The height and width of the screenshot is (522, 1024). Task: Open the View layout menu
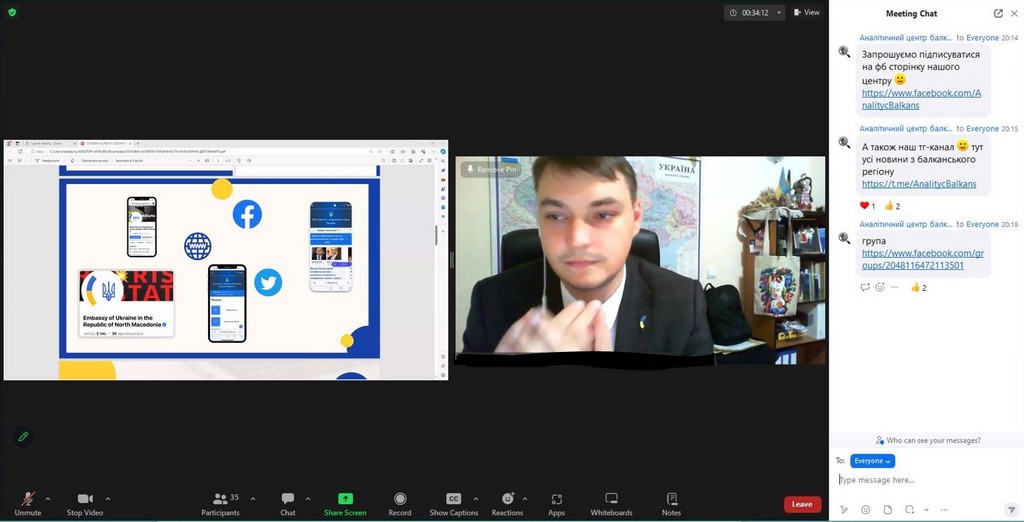[806, 13]
